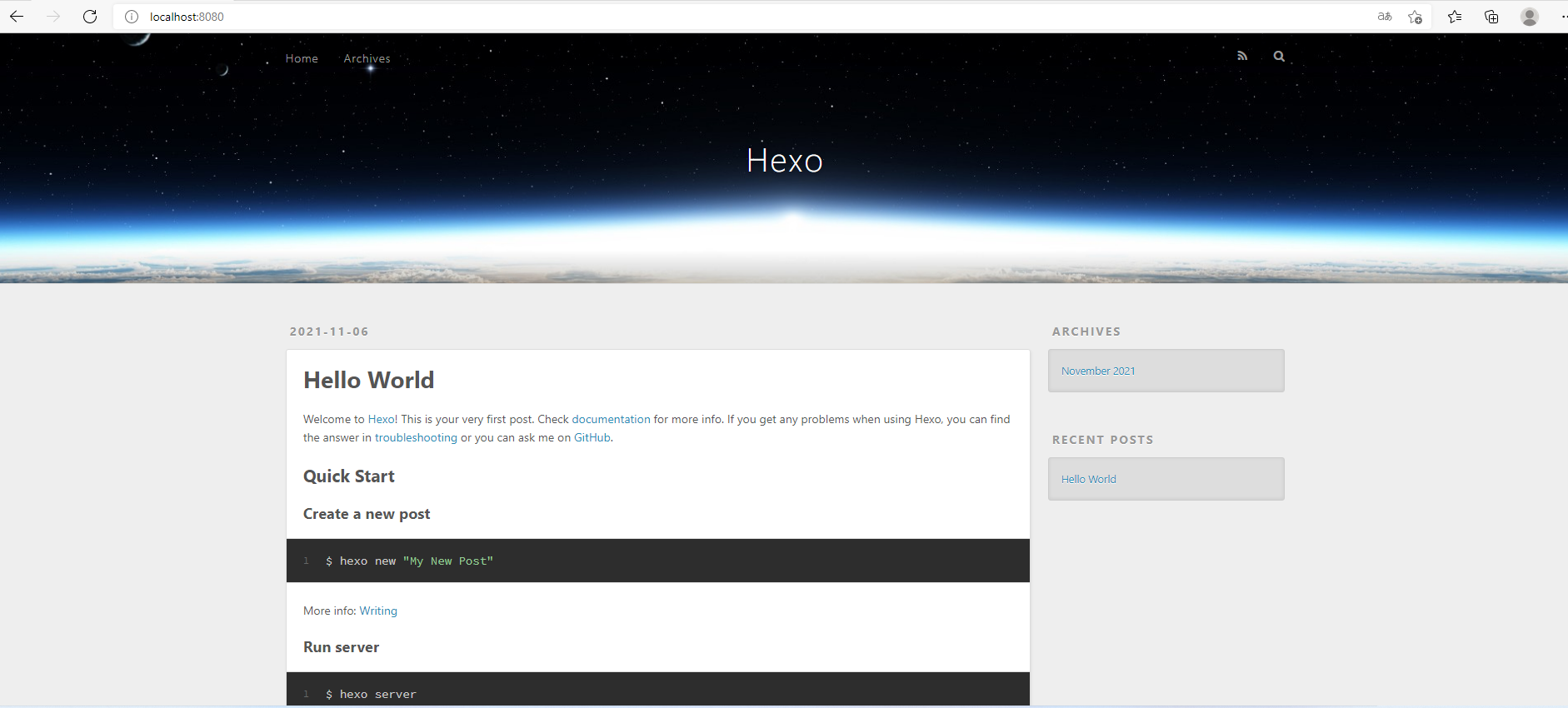Open the Writing more info link
This screenshot has height=708, width=1568.
(x=378, y=611)
